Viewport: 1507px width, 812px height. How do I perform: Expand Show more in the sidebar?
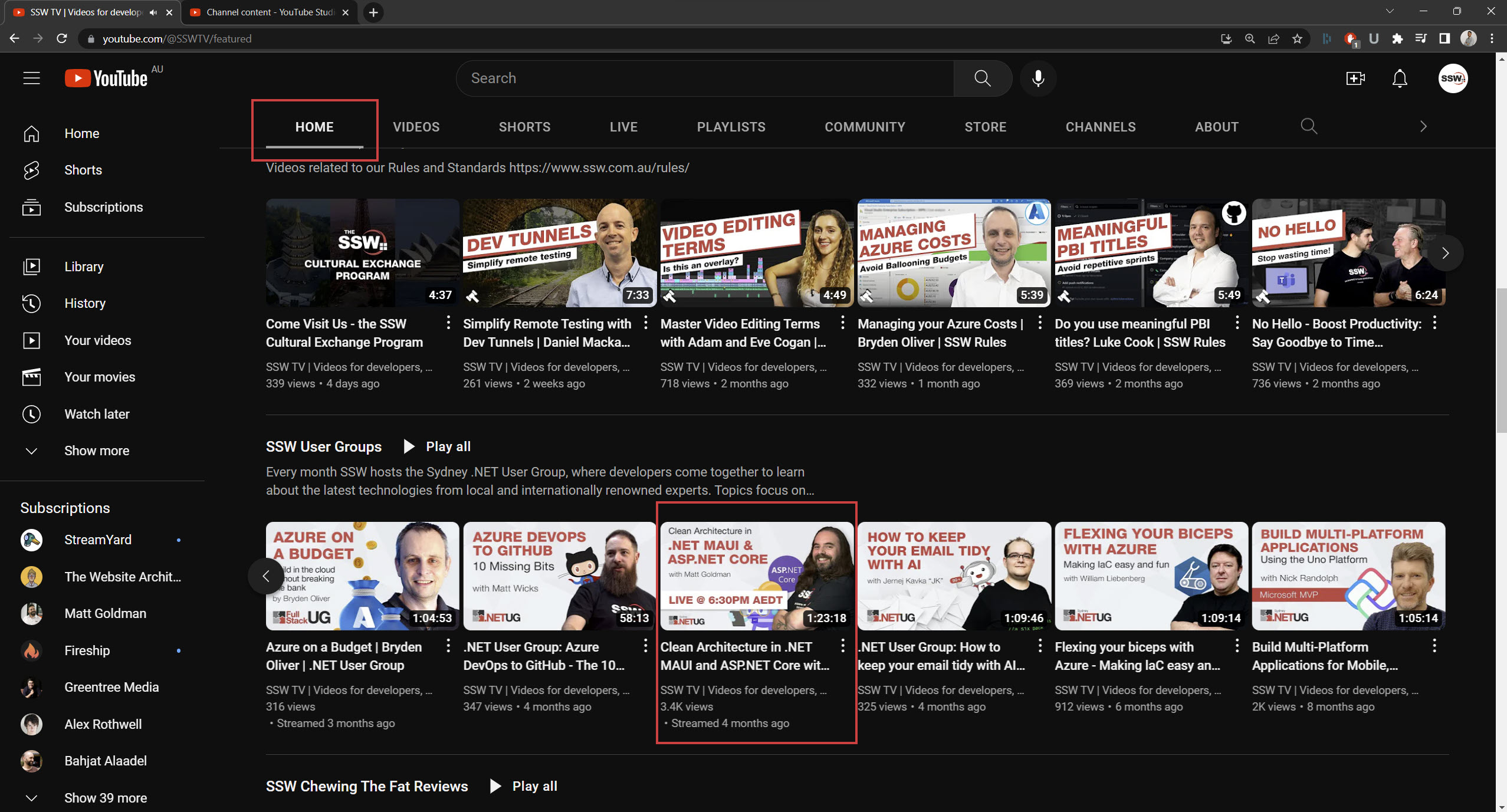click(x=97, y=451)
